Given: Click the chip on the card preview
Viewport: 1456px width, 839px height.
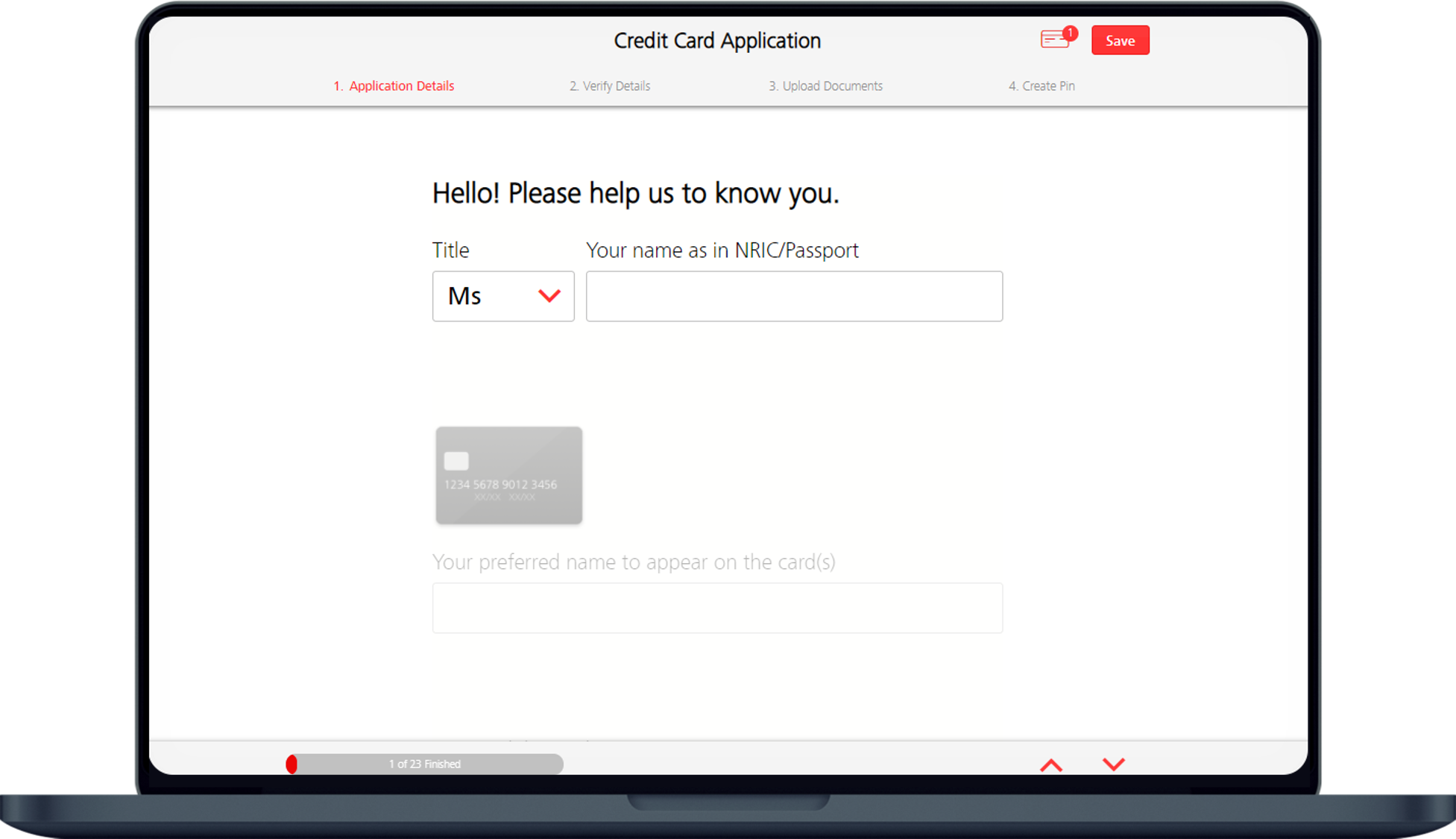Looking at the screenshot, I should [456, 461].
